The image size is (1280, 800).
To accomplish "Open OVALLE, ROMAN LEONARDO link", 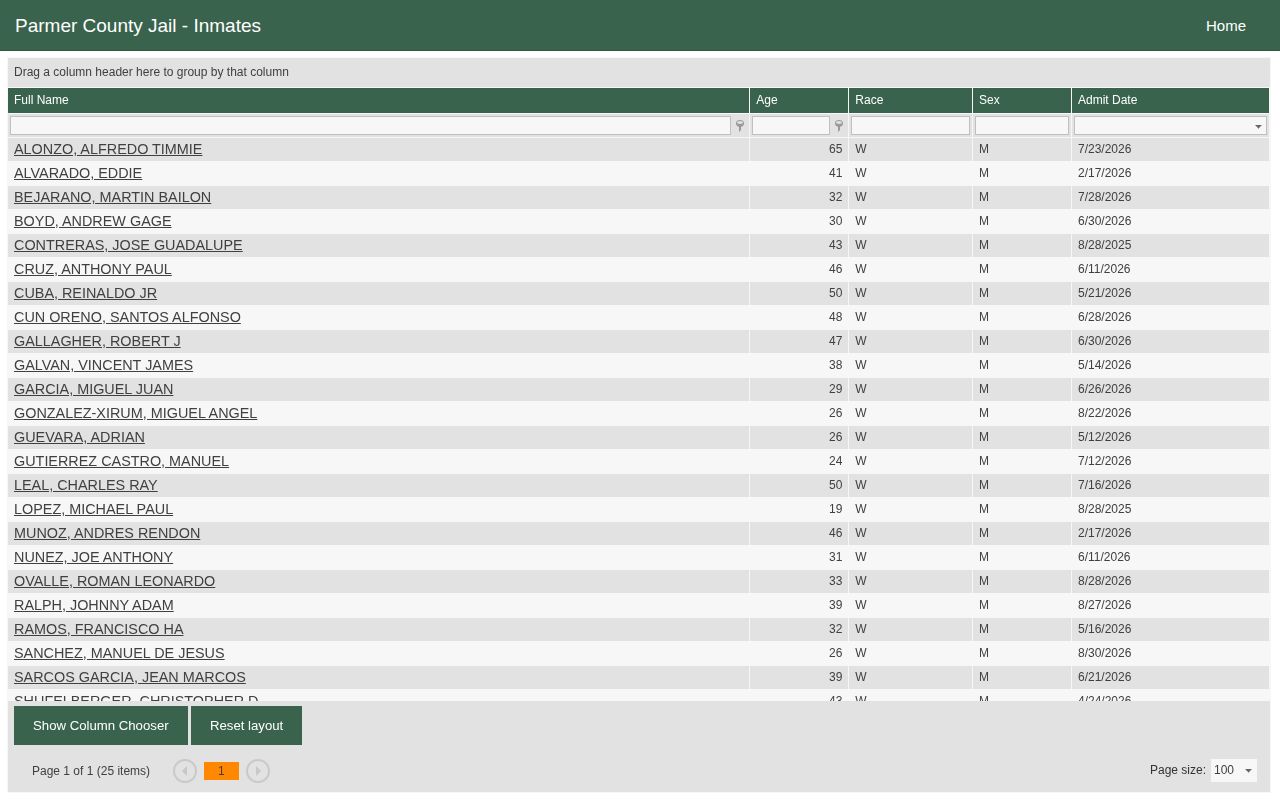I will [114, 581].
